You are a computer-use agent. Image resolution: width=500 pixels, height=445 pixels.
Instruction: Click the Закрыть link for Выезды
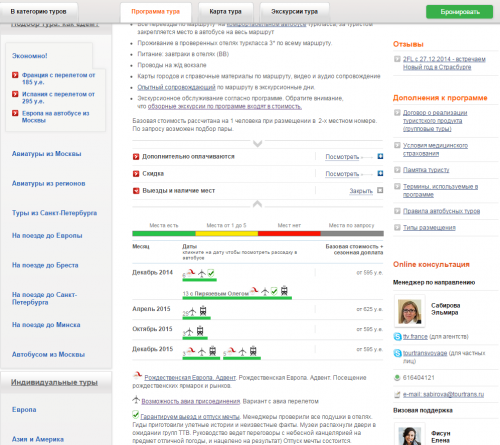361,191
